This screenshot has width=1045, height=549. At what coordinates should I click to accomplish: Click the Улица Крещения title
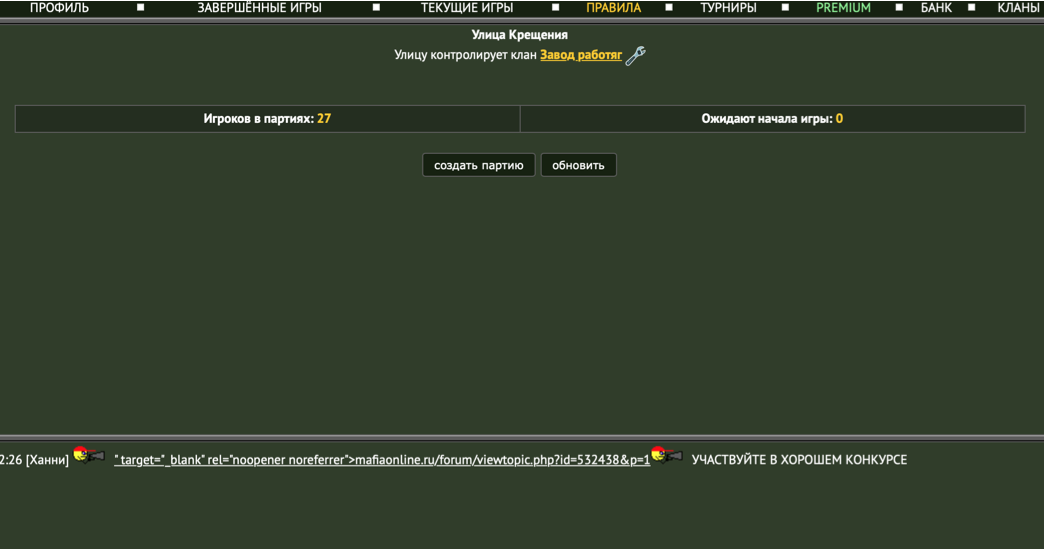click(519, 35)
